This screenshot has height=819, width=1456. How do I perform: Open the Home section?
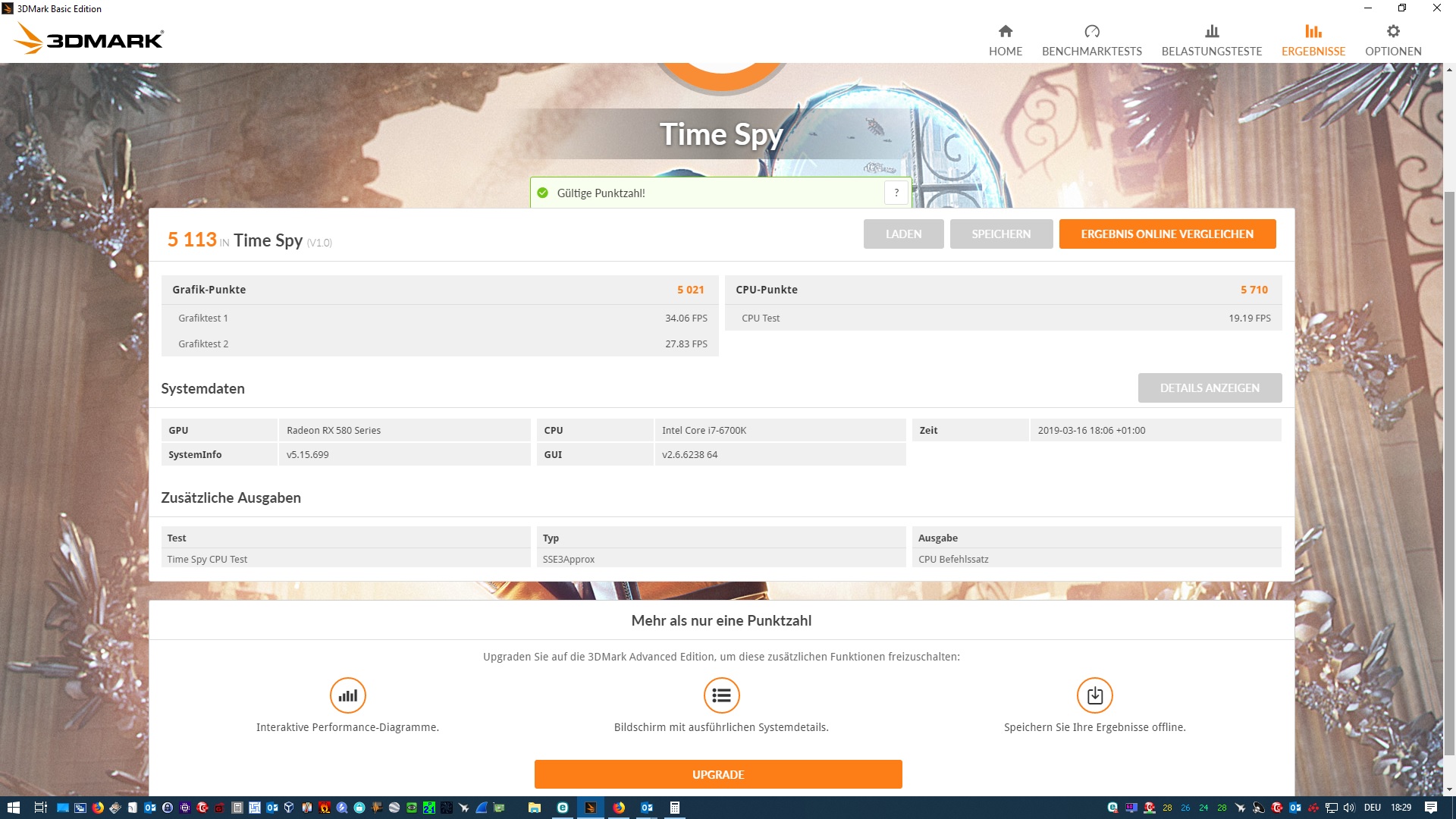point(1005,39)
